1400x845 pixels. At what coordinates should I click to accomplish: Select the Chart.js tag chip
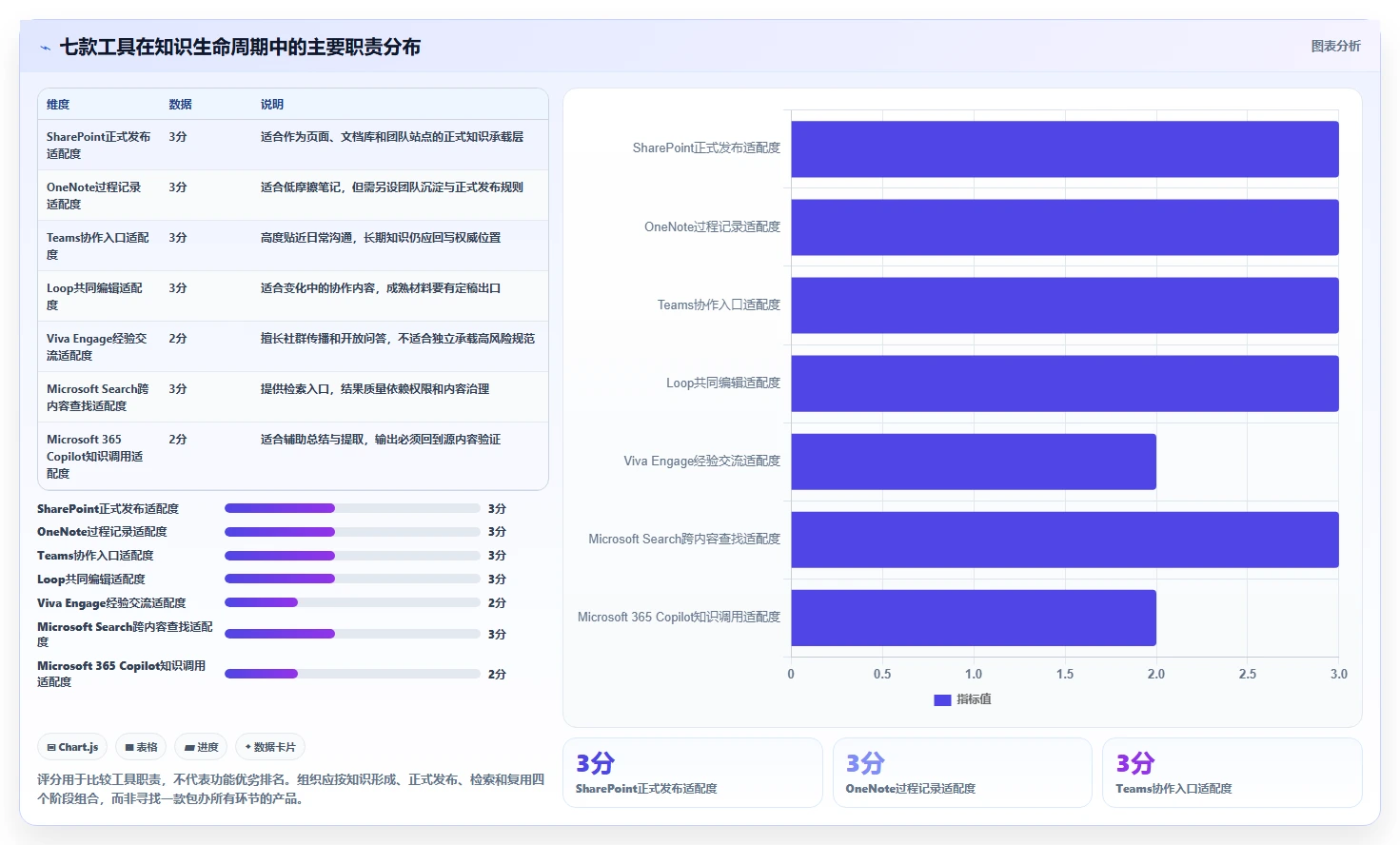pyautogui.click(x=72, y=747)
